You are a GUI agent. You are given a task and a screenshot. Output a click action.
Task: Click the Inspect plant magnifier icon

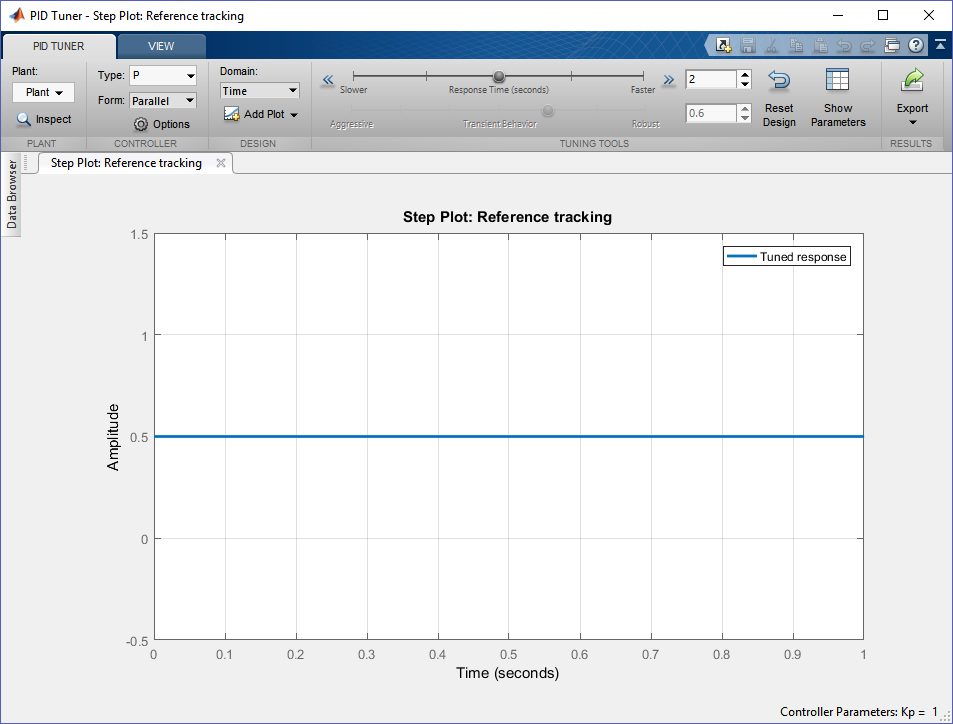24,119
